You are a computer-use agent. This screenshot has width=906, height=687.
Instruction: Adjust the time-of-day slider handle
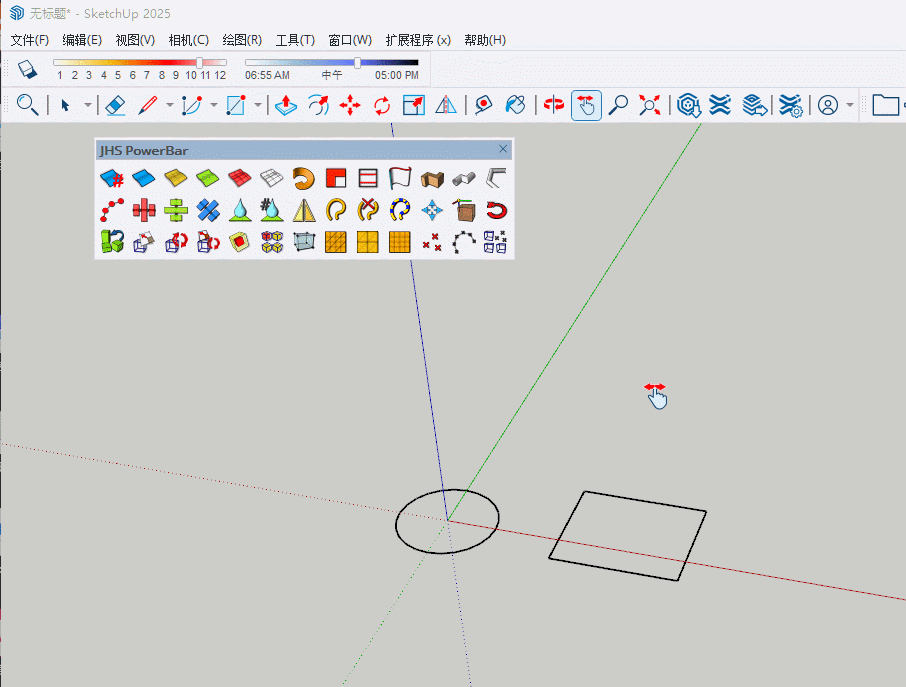[357, 62]
